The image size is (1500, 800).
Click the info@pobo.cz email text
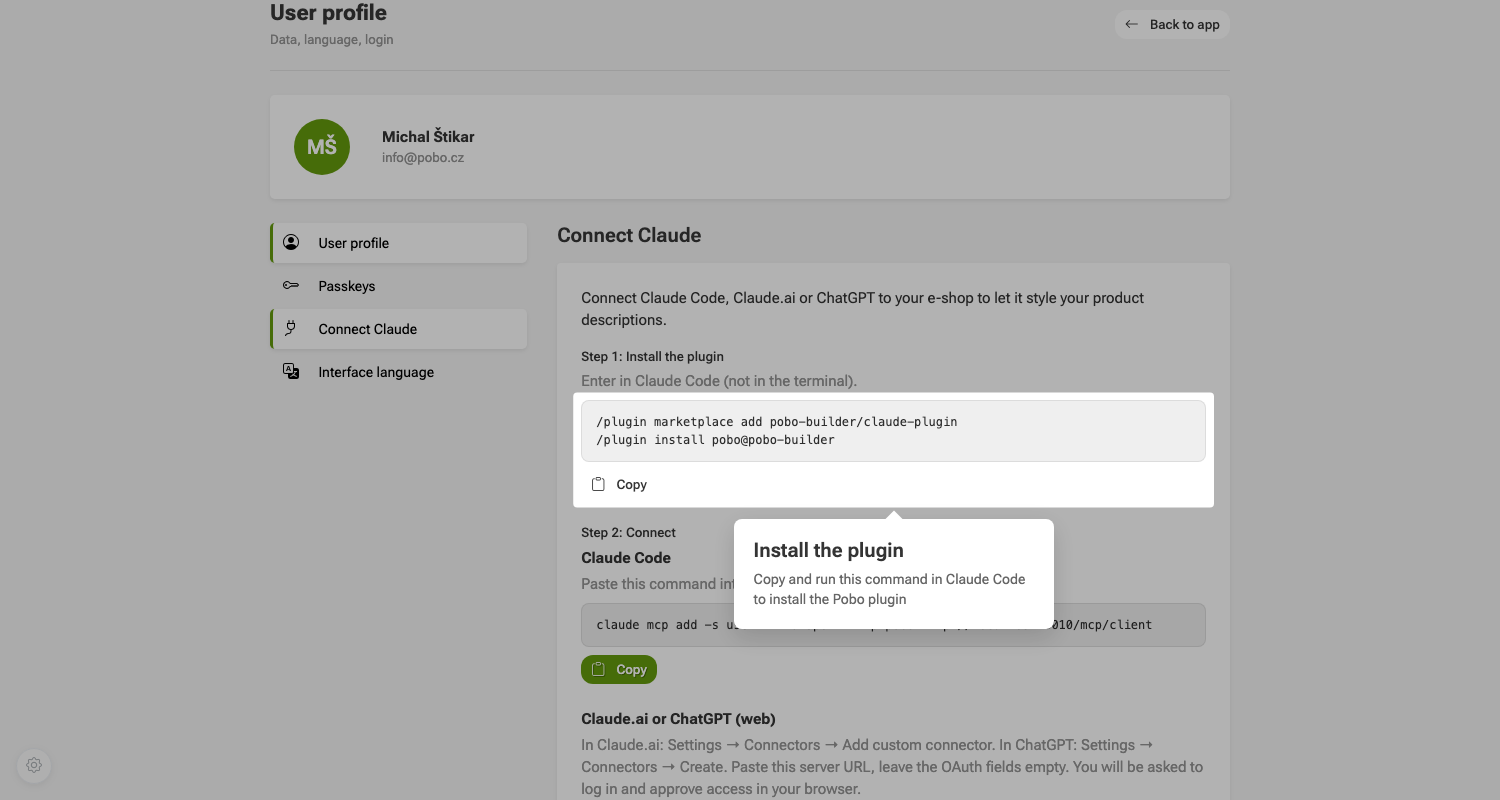point(423,158)
